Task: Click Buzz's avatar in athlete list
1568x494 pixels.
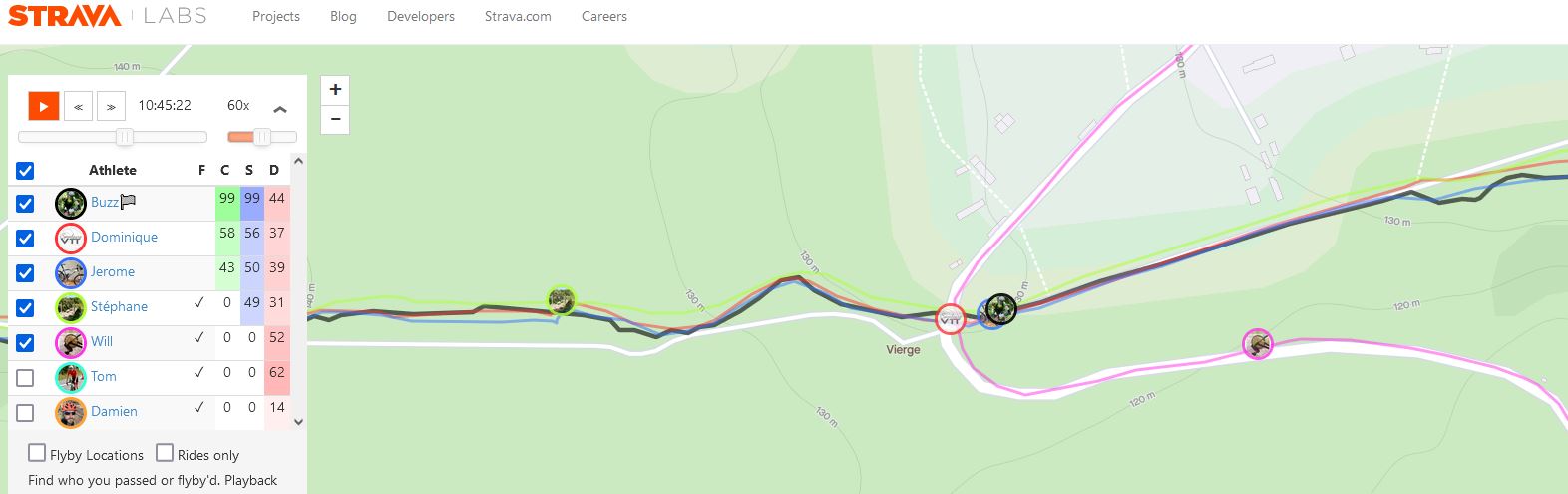Action: 71,203
